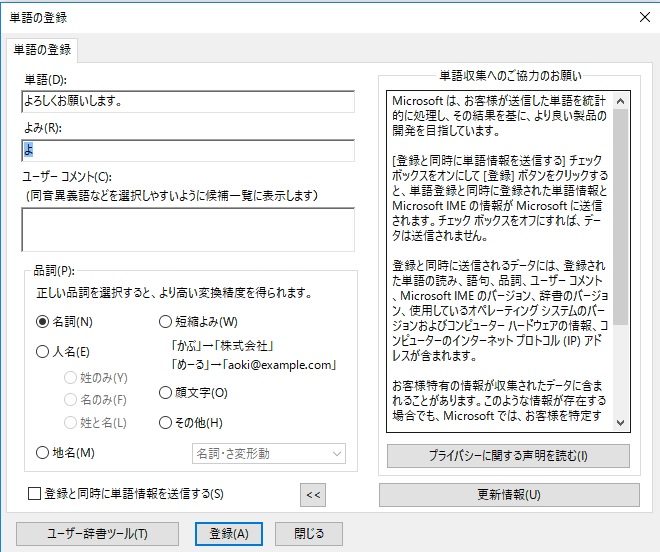Close the 単語の登録 dialog window
The height and width of the screenshot is (552, 660).
(x=645, y=17)
